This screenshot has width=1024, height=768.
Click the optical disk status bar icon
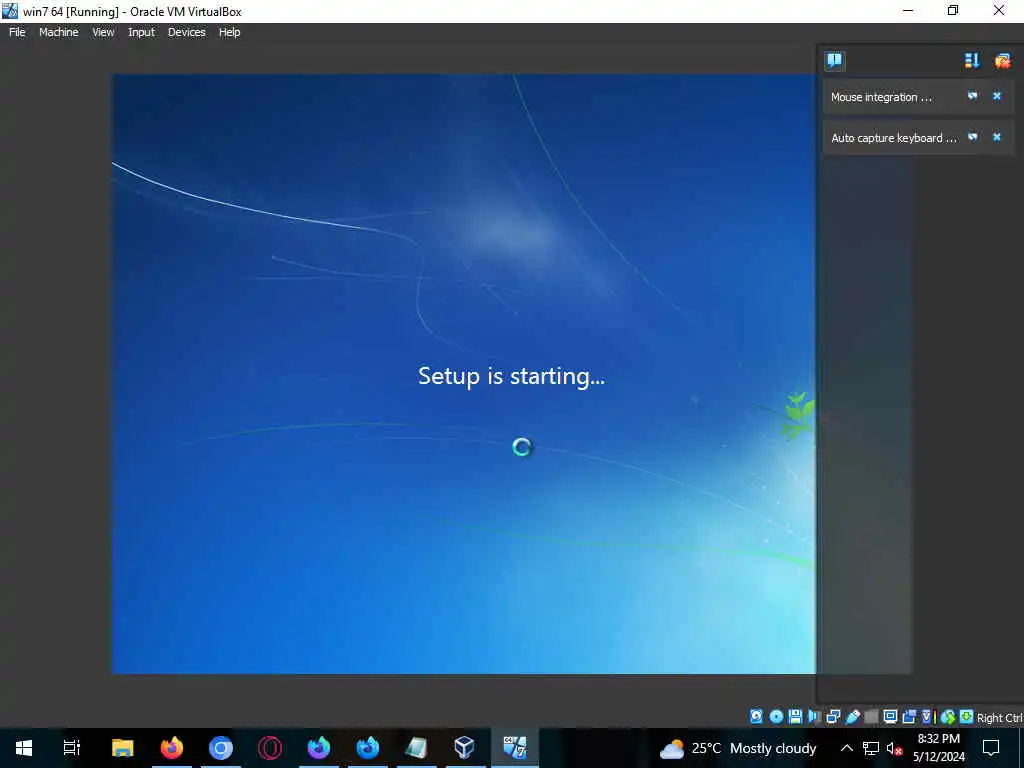[776, 716]
